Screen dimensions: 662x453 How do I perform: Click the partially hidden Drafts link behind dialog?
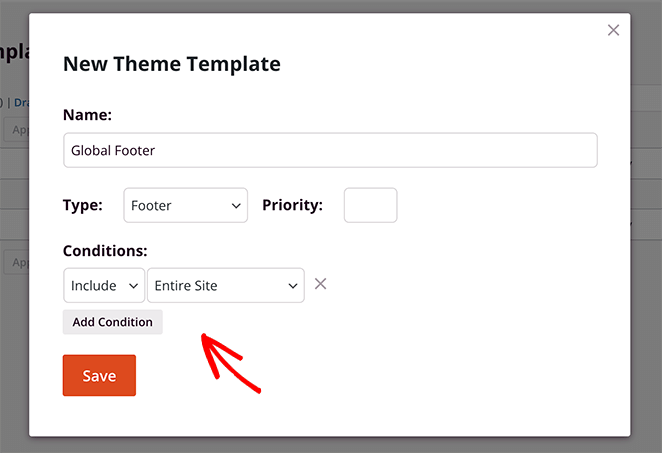coord(20,101)
